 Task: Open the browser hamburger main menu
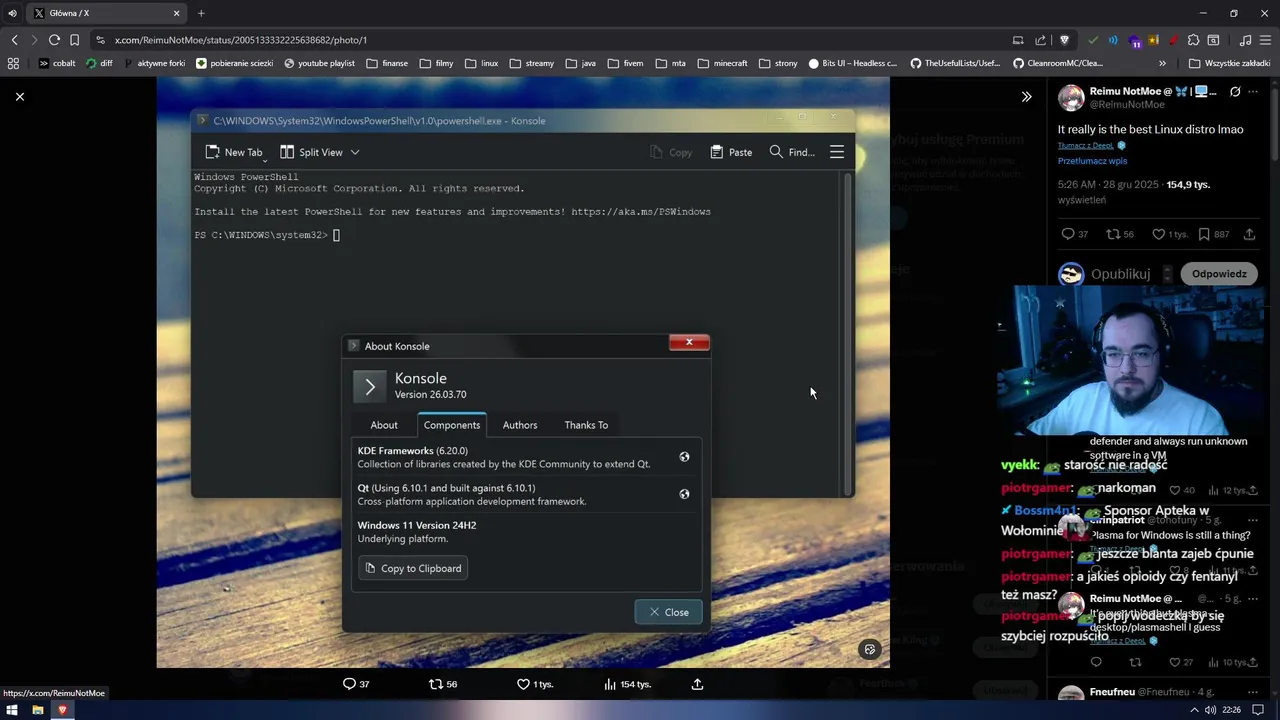tap(1265, 40)
